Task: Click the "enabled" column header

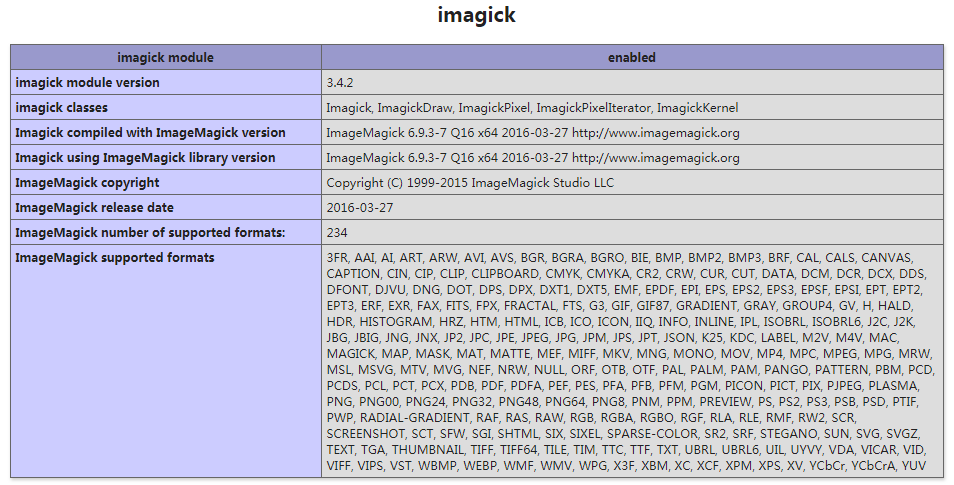Action: [631, 58]
